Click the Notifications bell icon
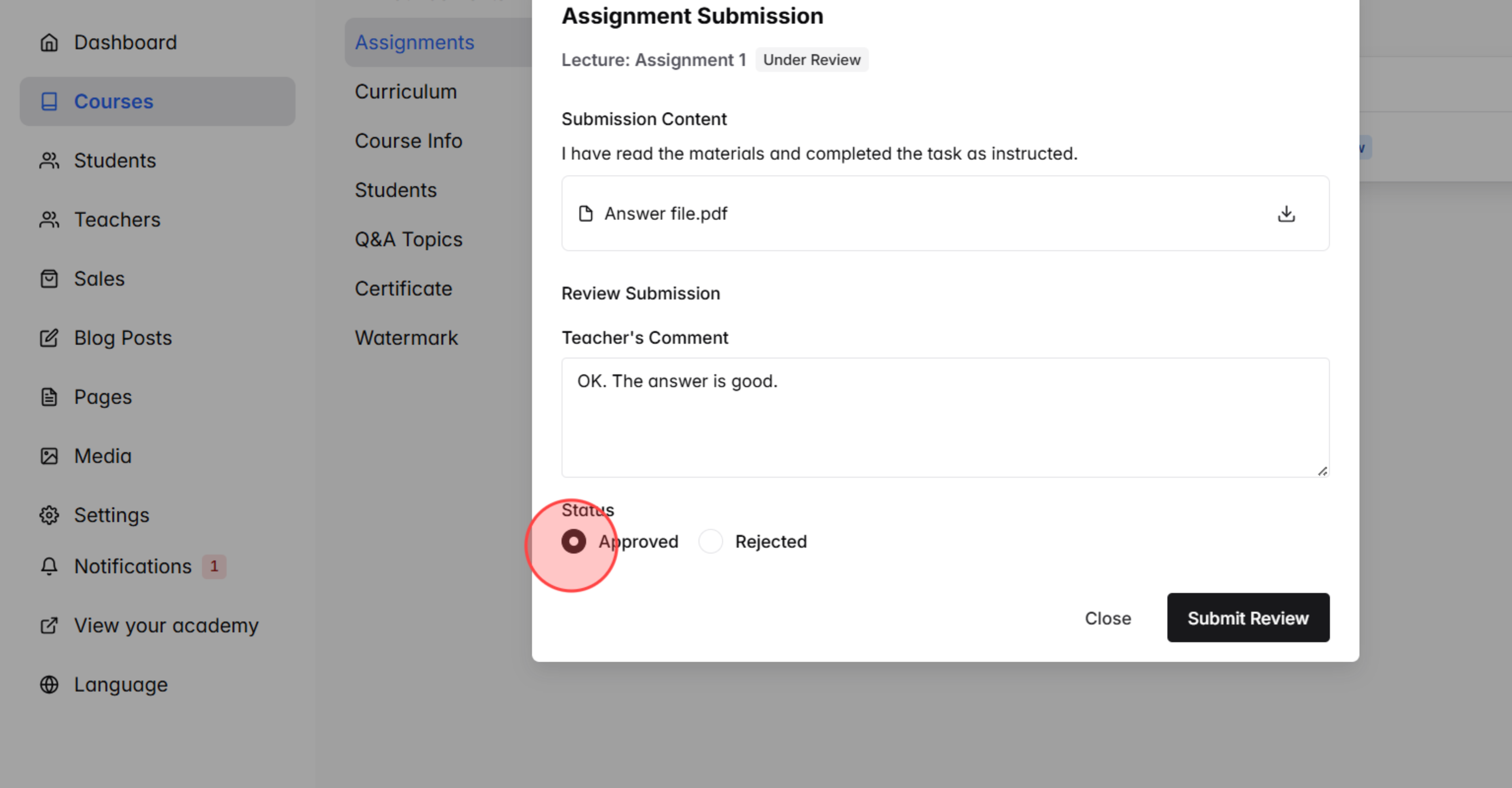The height and width of the screenshot is (788, 1512). pyautogui.click(x=49, y=566)
